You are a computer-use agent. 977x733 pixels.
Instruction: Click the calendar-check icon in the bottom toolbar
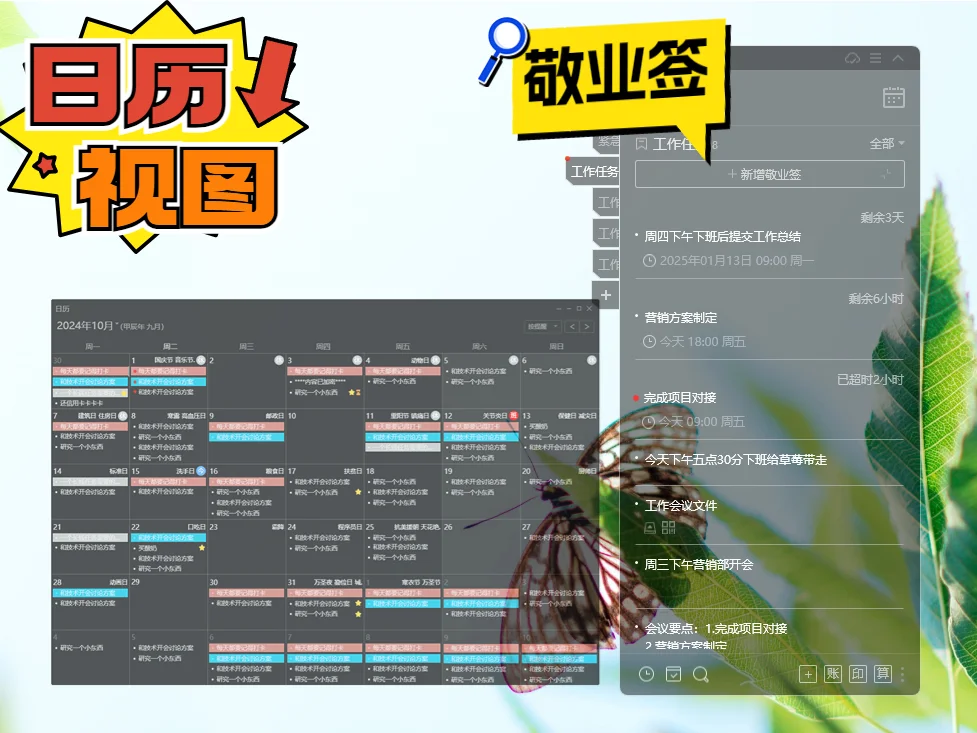click(673, 675)
